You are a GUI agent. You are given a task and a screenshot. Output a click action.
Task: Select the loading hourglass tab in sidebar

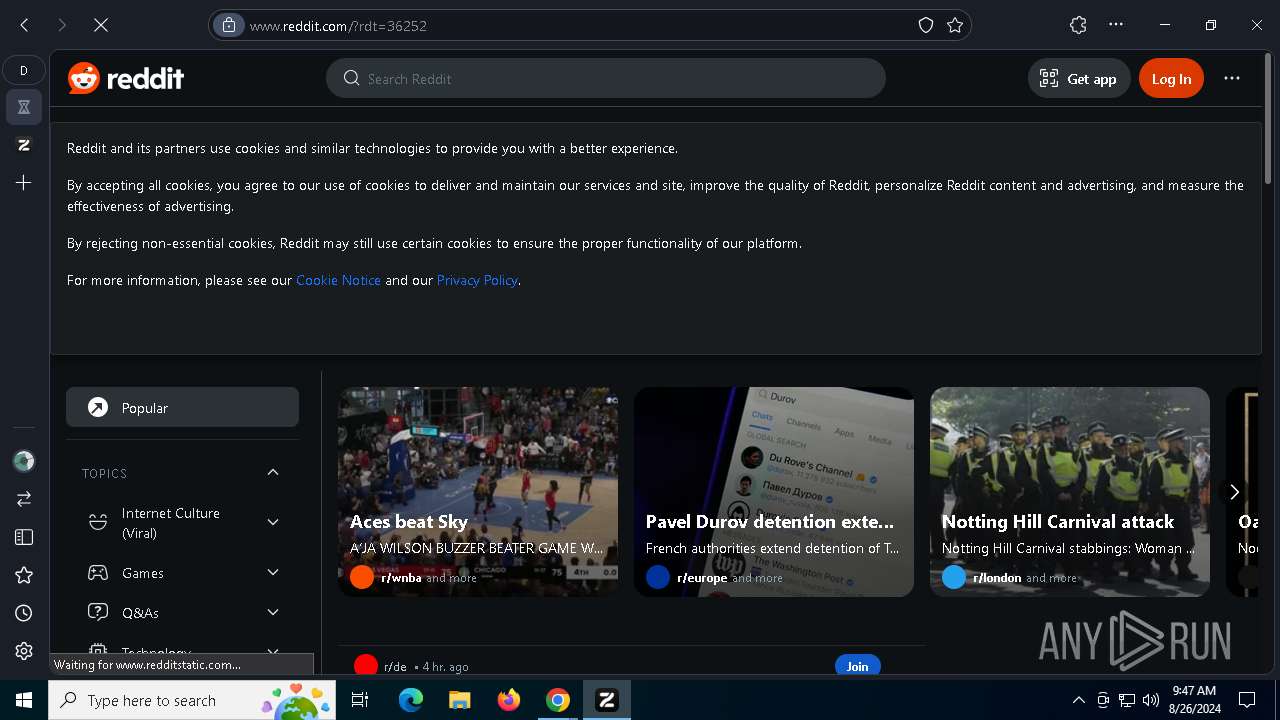pos(24,107)
